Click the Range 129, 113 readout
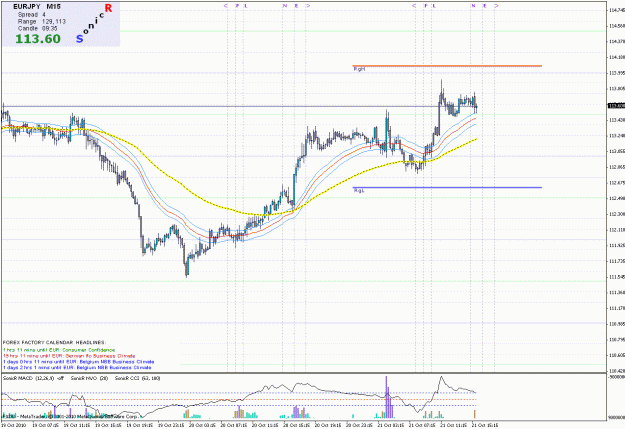 [x=41, y=22]
